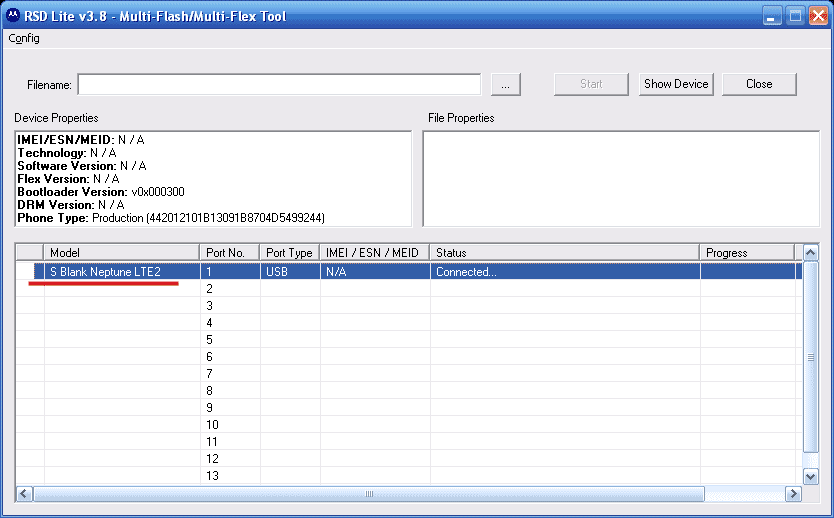Screen dimensions: 834x518
Task: Click the IMEI / ESN / MEID column header
Action: point(375,253)
